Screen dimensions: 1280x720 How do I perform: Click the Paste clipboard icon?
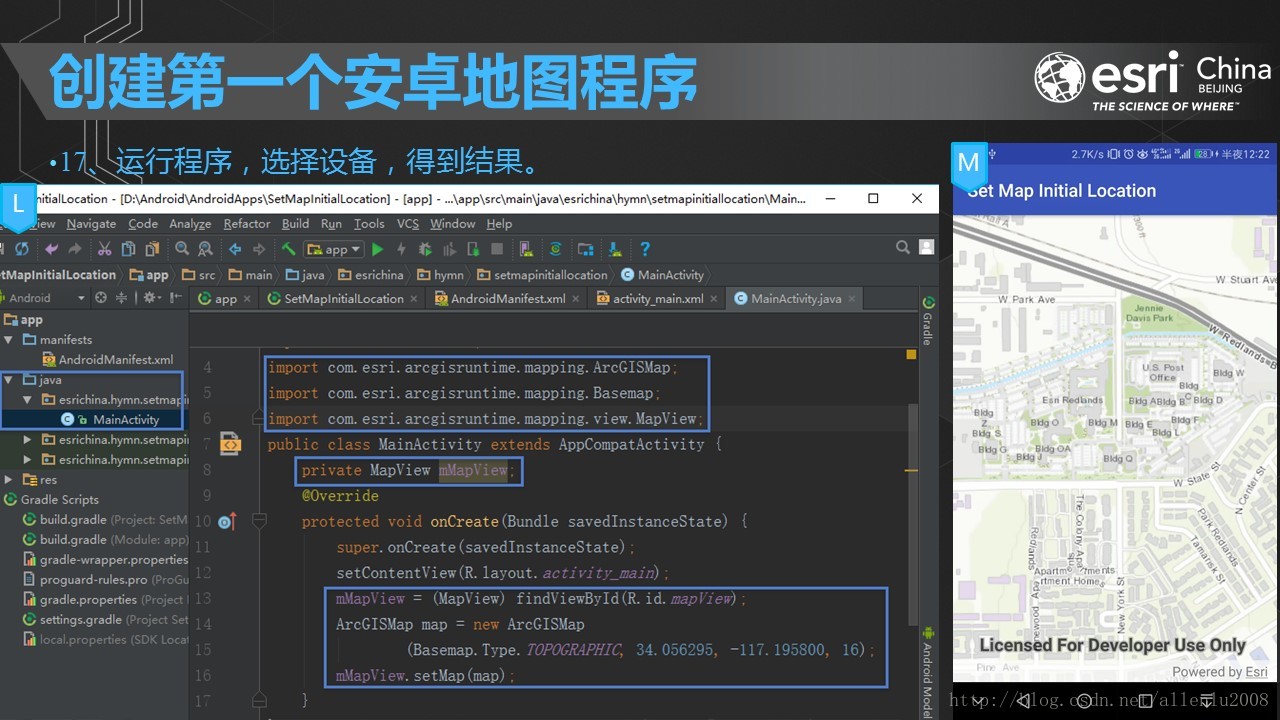[x=152, y=249]
